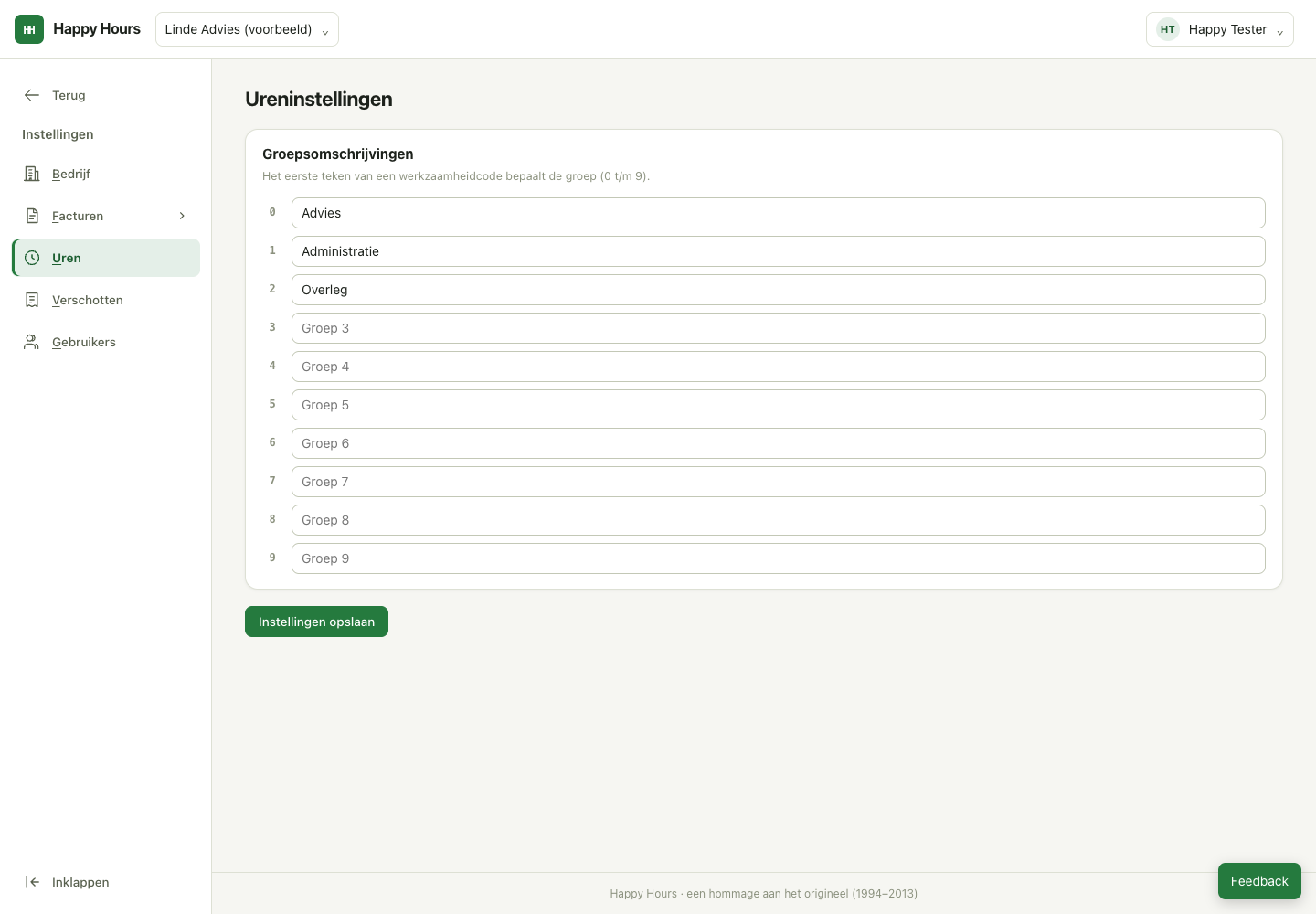Screen dimensions: 1316x914
Task: Open the Linde Advies company dropdown
Action: 247,29
